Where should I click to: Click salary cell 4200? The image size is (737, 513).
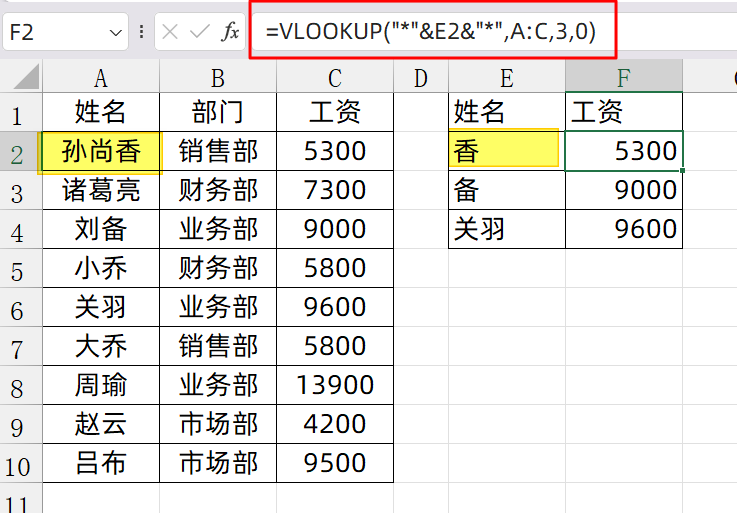coord(335,425)
